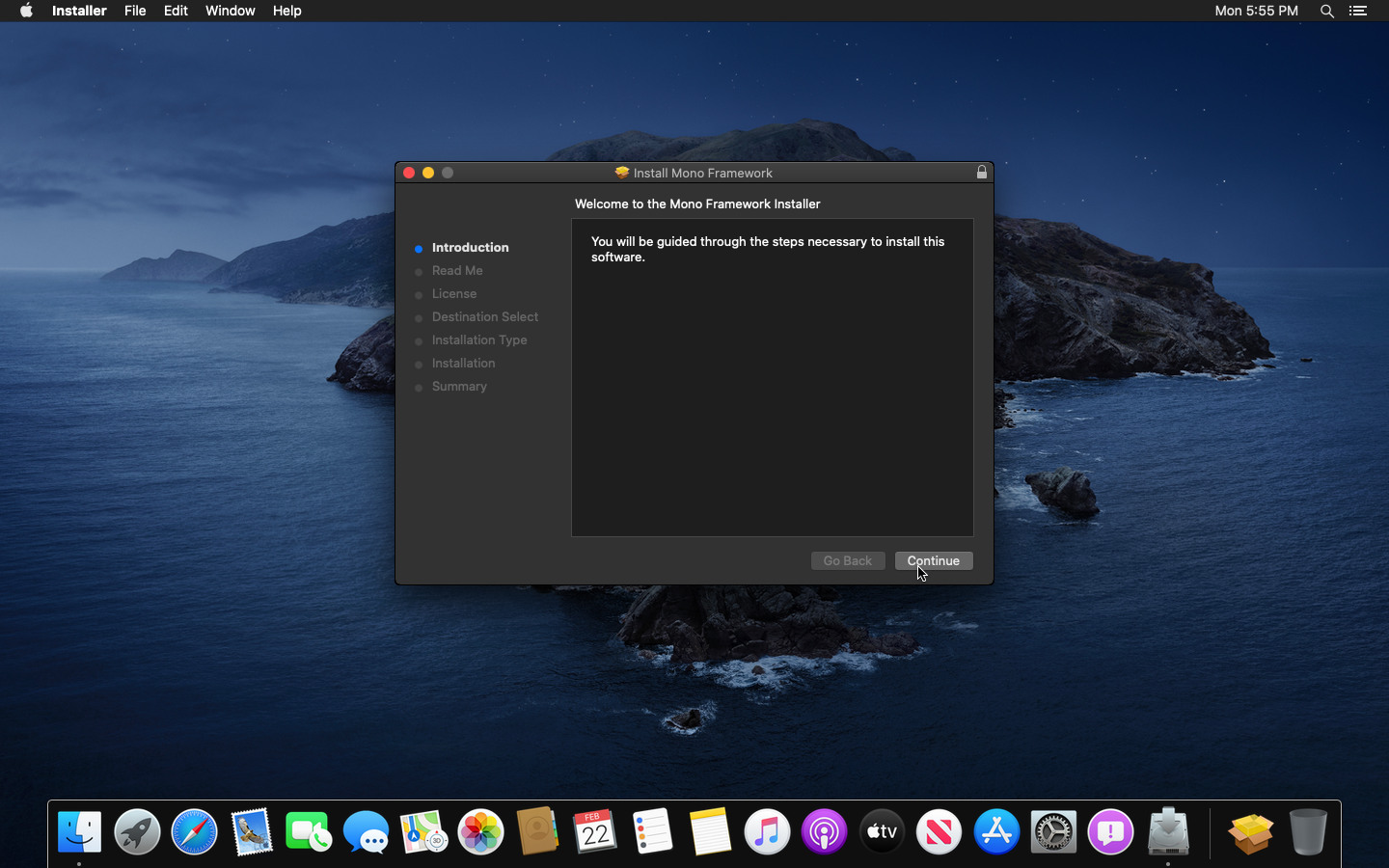Minimize the Install Mono Framework window
Image resolution: width=1389 pixels, height=868 pixels.
pos(428,173)
